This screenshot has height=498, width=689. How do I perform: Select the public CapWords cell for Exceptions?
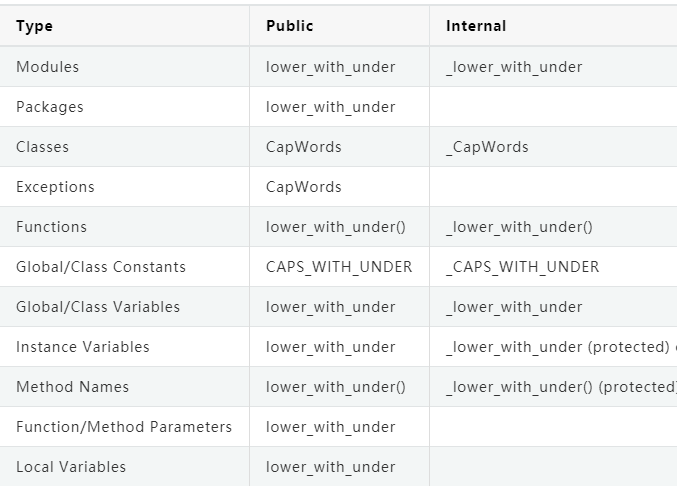[304, 187]
